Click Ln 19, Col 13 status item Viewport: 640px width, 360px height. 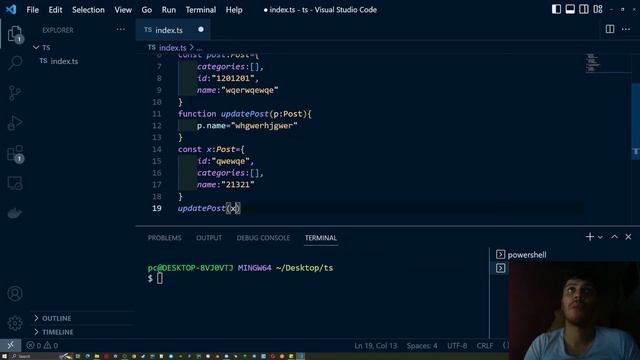point(376,346)
